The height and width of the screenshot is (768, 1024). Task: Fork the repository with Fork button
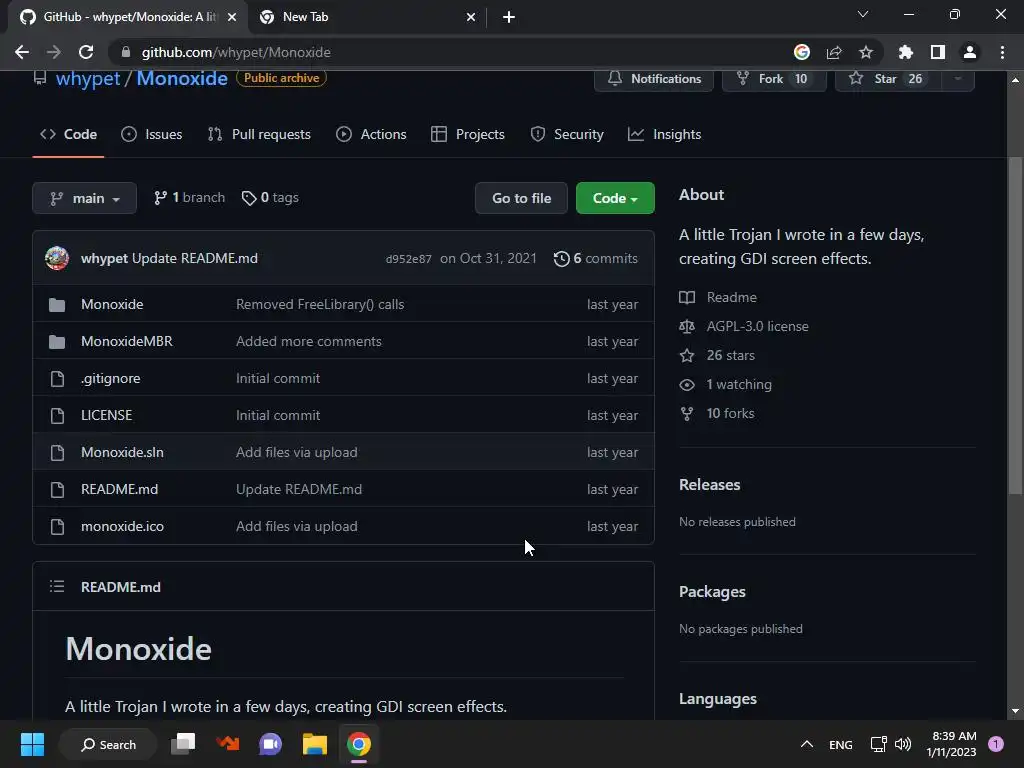click(x=774, y=79)
